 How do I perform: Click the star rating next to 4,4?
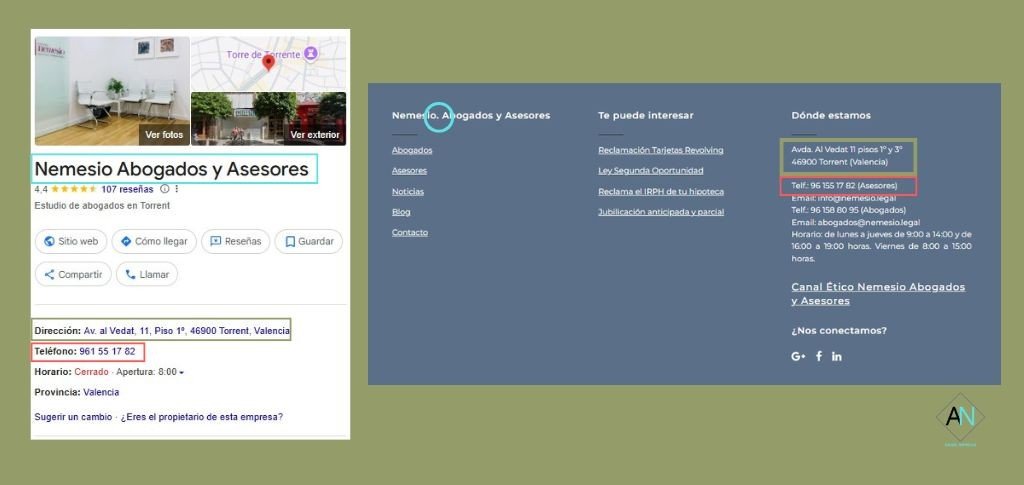pyautogui.click(x=74, y=189)
